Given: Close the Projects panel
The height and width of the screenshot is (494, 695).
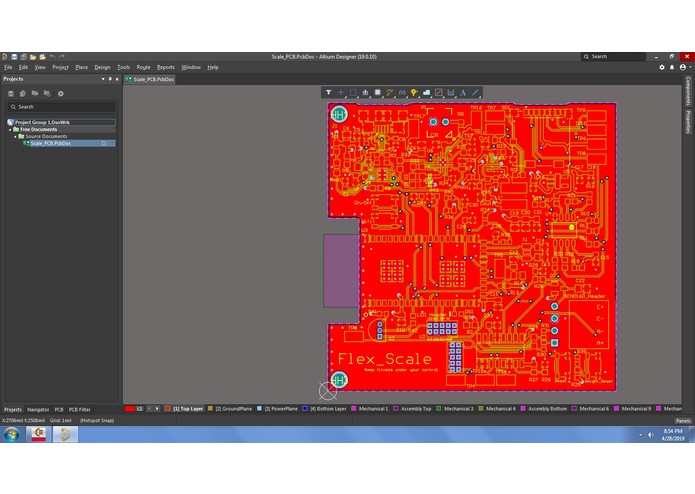Looking at the screenshot, I should pyautogui.click(x=117, y=79).
